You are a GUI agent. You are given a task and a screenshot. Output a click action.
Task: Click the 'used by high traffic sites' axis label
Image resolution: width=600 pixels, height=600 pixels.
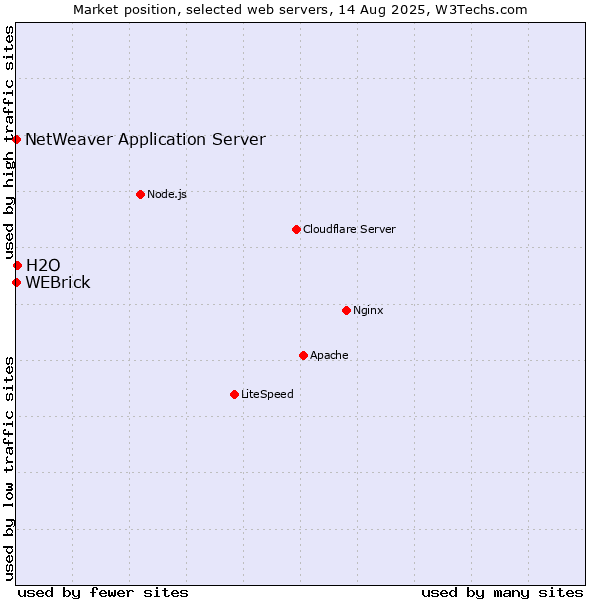coord(8,143)
